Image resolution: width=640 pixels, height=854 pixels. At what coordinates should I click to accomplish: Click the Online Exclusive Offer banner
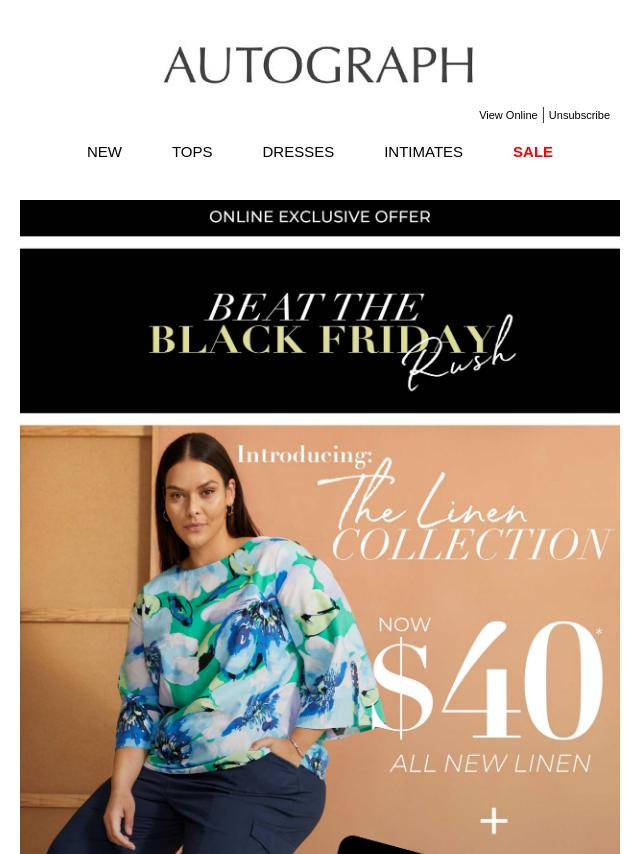(x=320, y=218)
